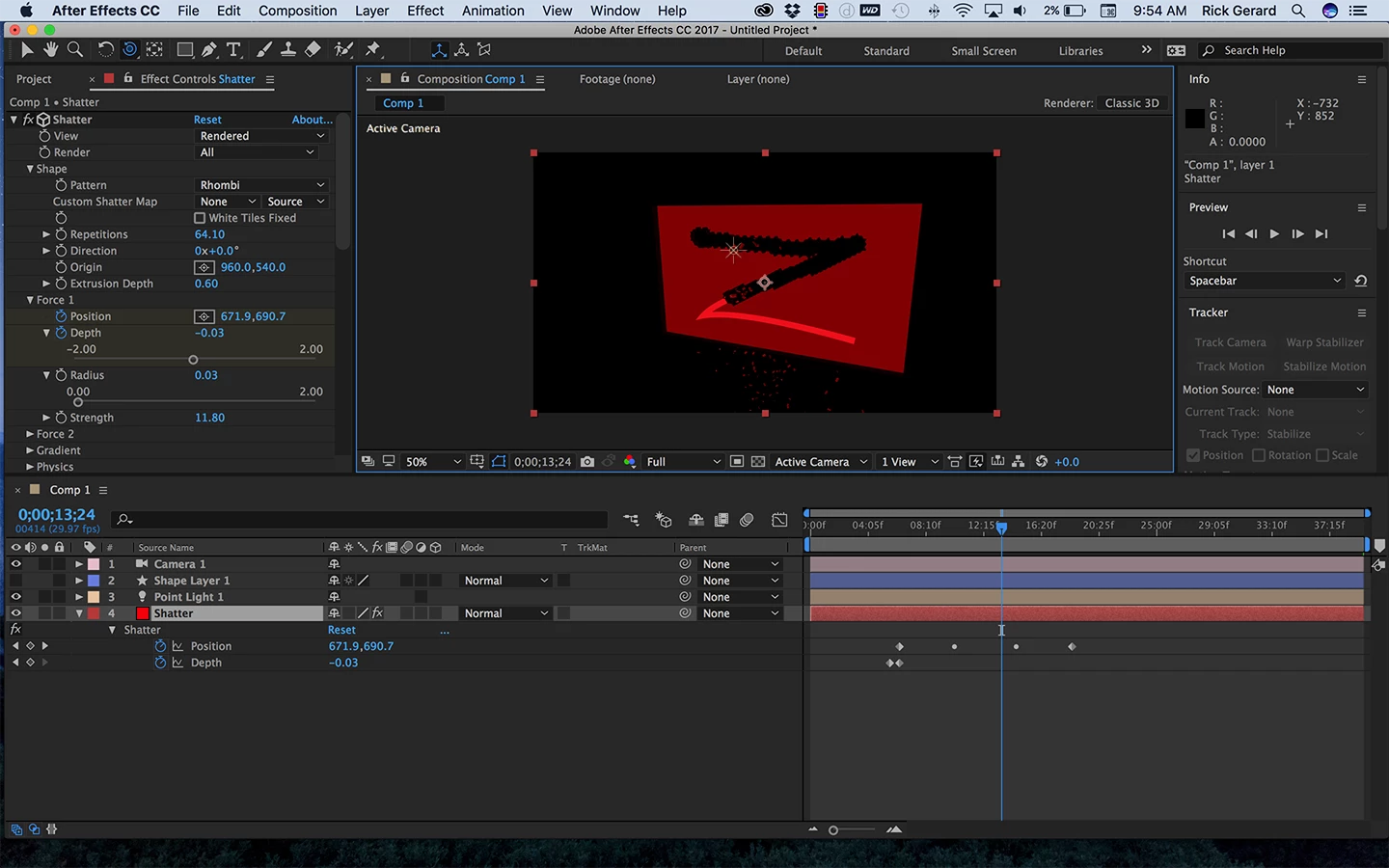Select the Hand tool
Screen dimensions: 1389x868
[x=50, y=50]
